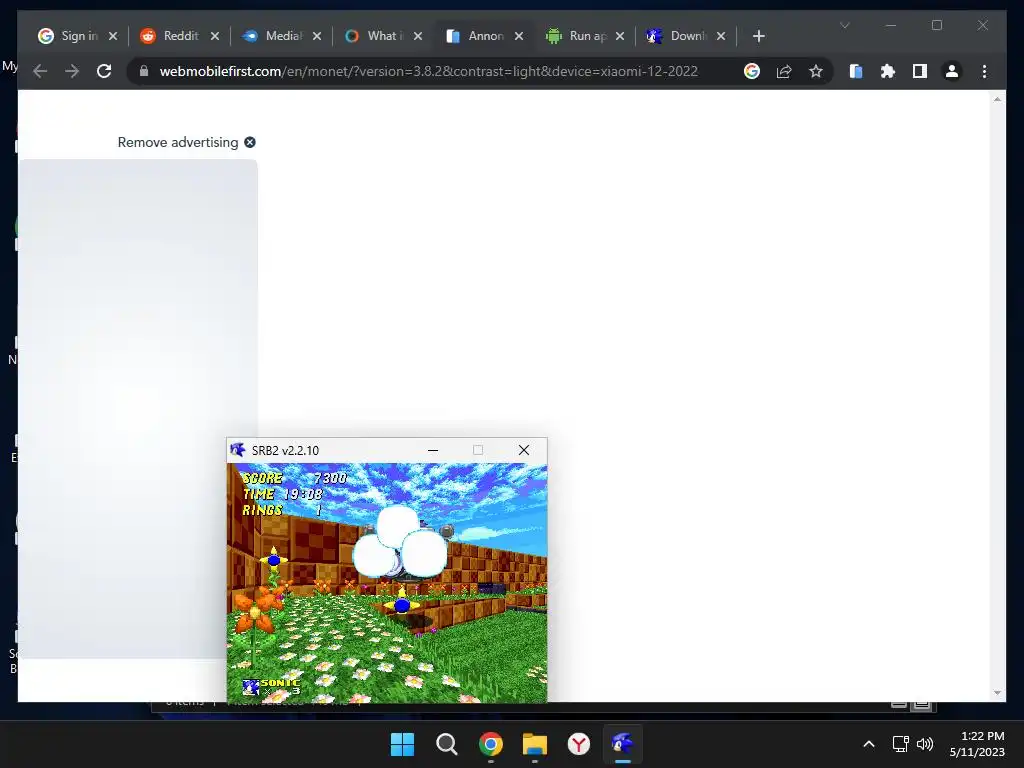1024x768 pixels.
Task: Close the Reddit tab
Action: [x=215, y=36]
